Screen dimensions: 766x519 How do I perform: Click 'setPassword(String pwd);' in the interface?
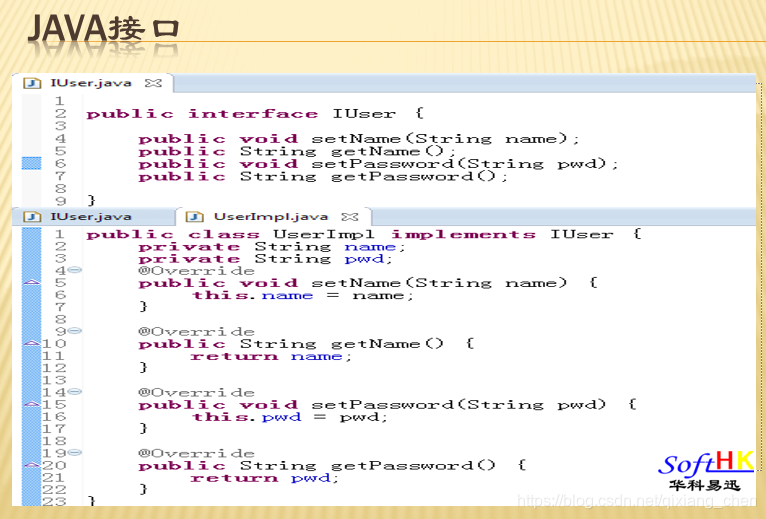(x=465, y=164)
